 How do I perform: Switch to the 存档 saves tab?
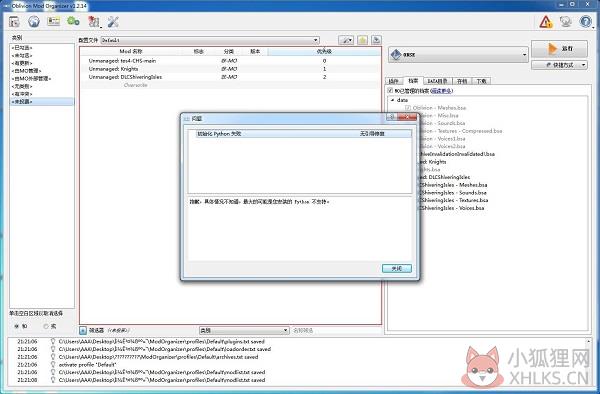point(462,81)
